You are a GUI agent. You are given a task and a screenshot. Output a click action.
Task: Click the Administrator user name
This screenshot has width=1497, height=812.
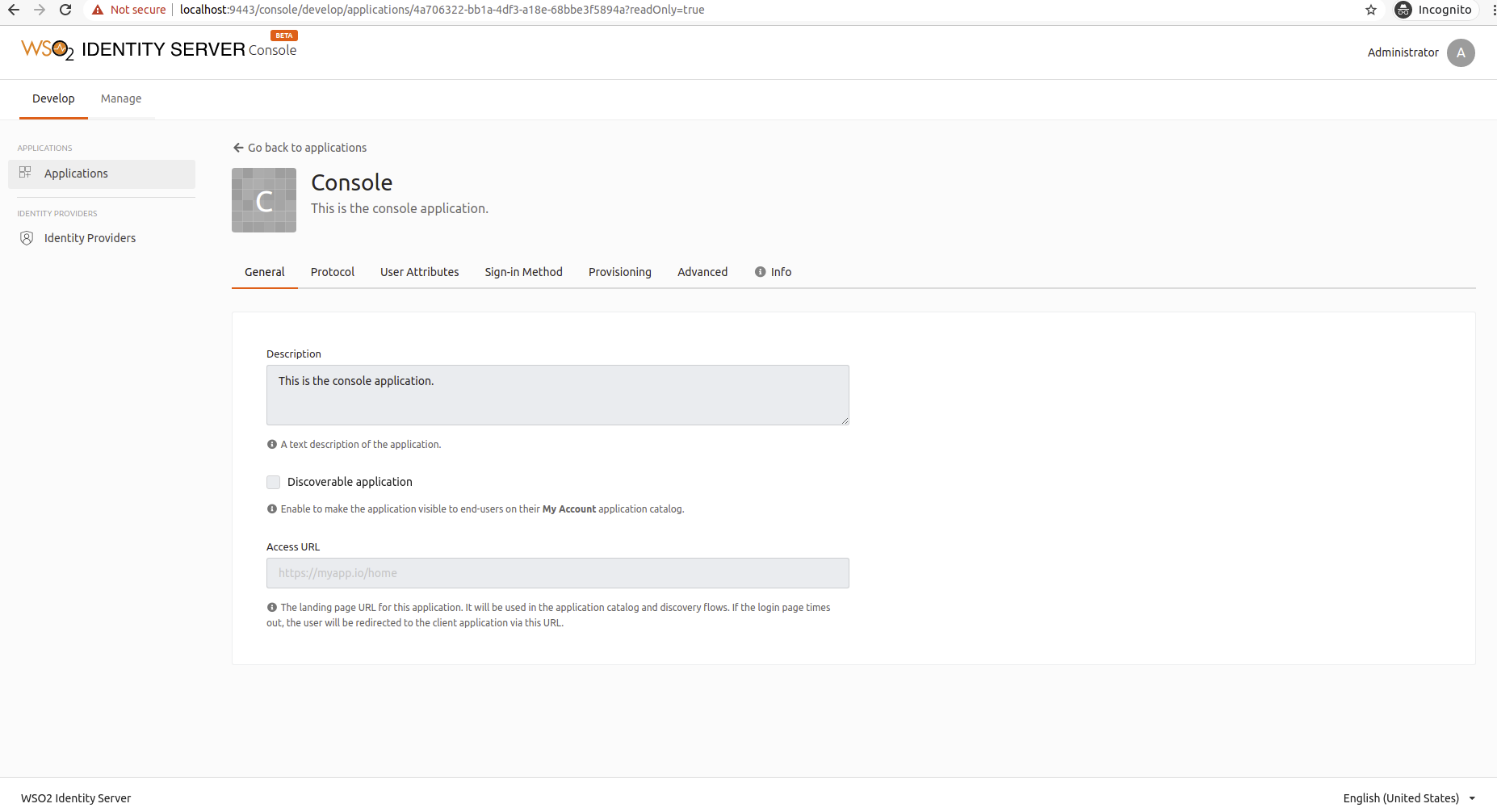click(x=1403, y=52)
